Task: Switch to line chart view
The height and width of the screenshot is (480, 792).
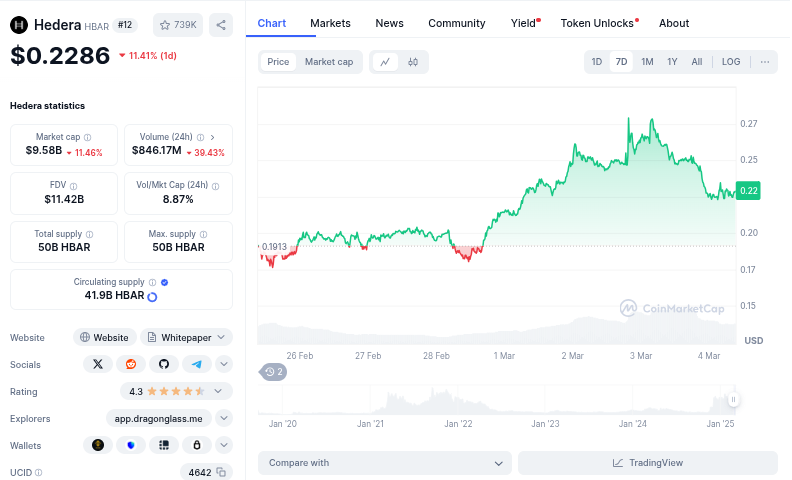Action: [385, 62]
